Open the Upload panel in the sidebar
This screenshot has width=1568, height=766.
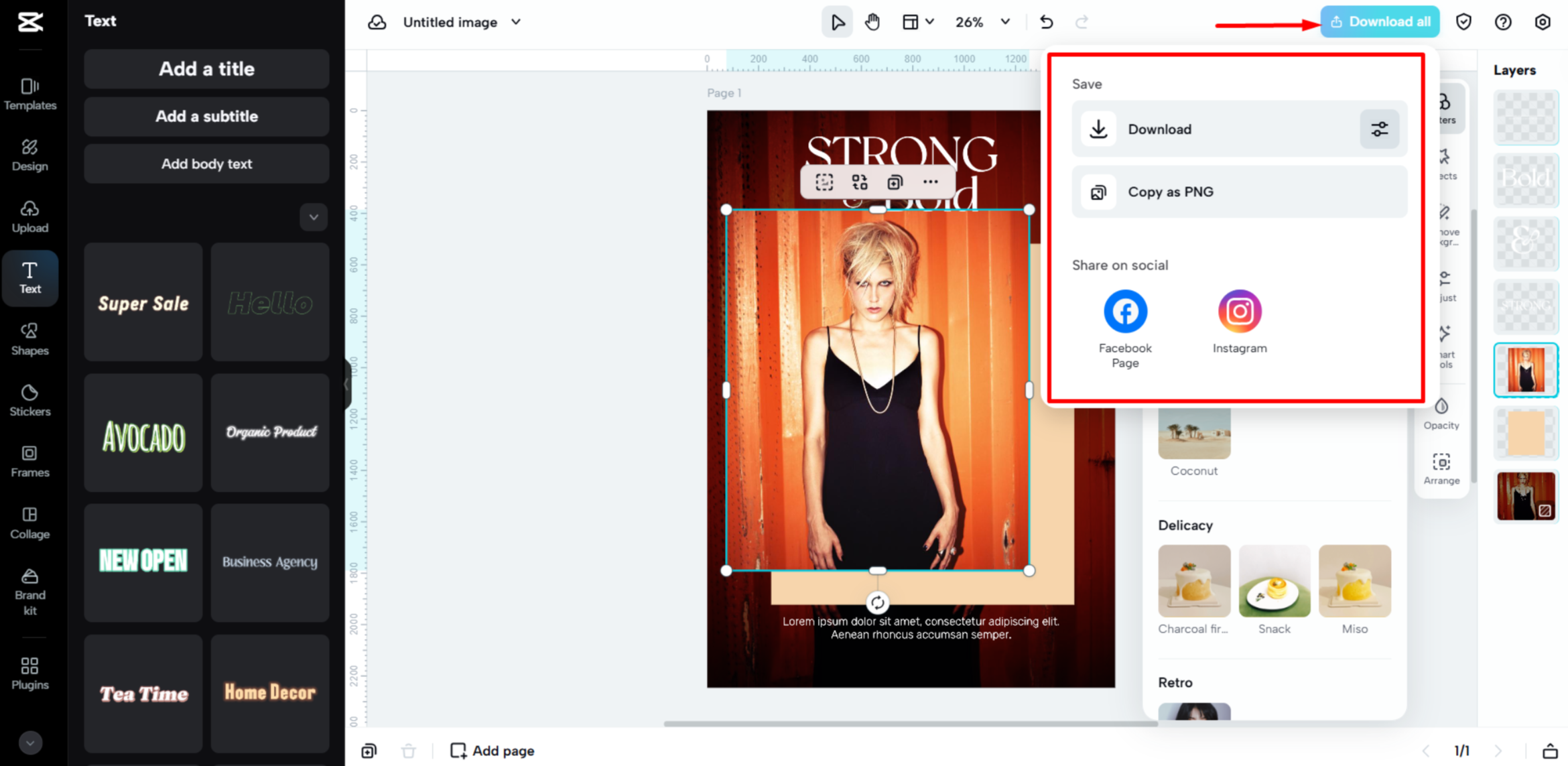tap(29, 216)
